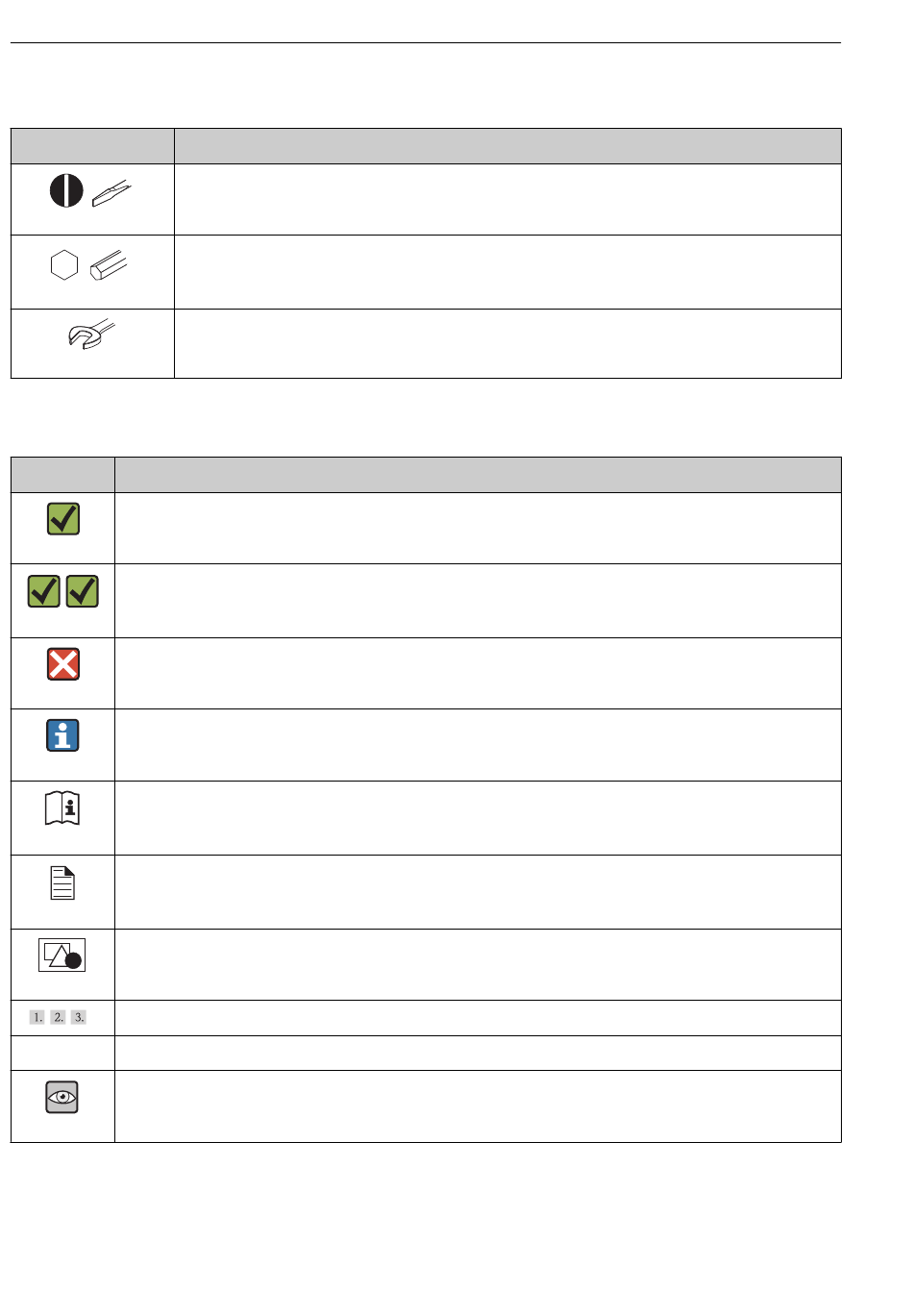Click the gray header of the tool symbols table
913x1316 pixels.
[426, 146]
